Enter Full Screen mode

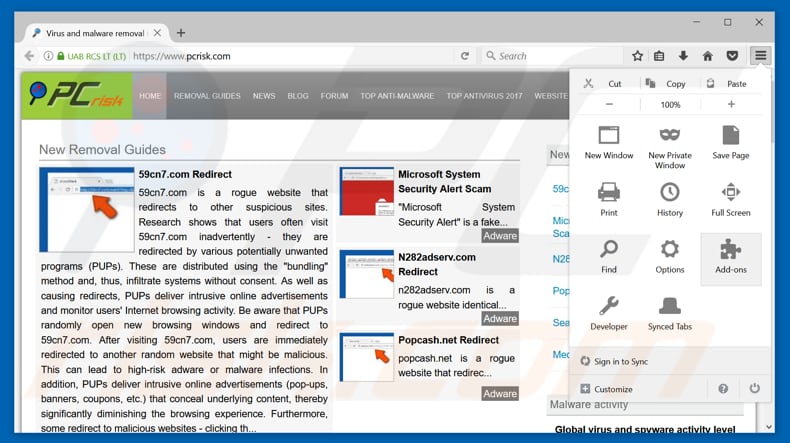(731, 200)
